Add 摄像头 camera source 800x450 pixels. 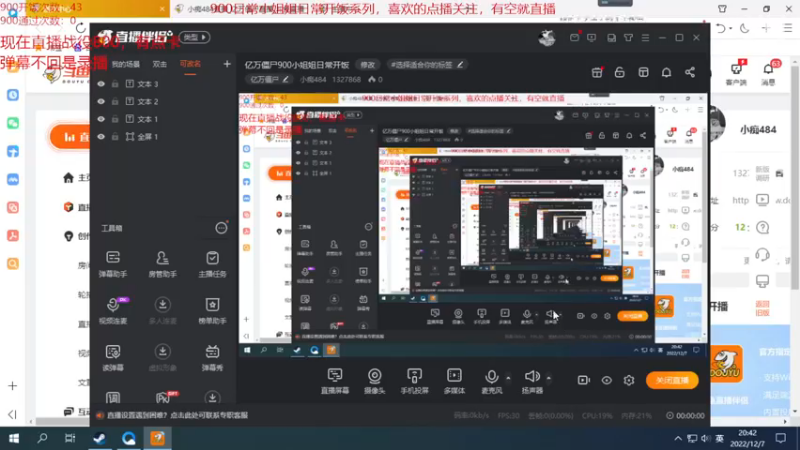[x=374, y=381]
